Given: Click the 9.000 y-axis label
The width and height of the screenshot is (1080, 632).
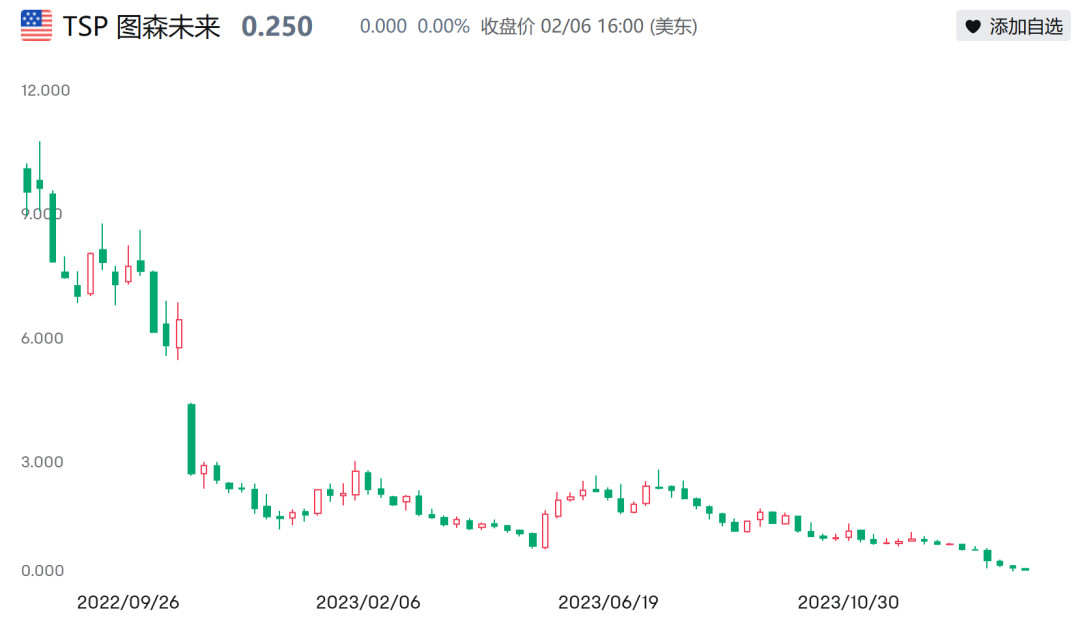Looking at the screenshot, I should pyautogui.click(x=41, y=214).
